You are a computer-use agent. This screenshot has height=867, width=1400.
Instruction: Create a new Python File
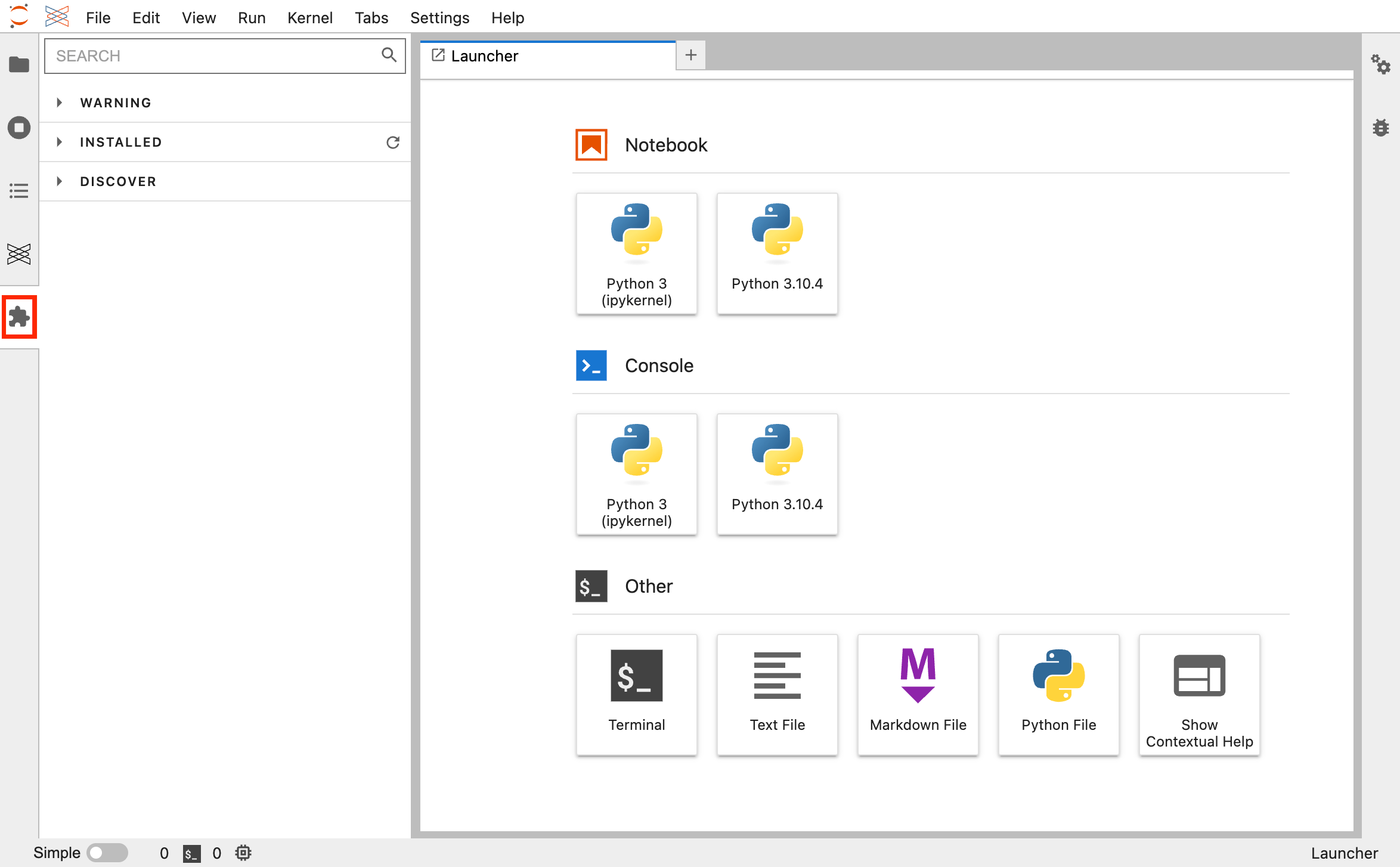point(1058,694)
